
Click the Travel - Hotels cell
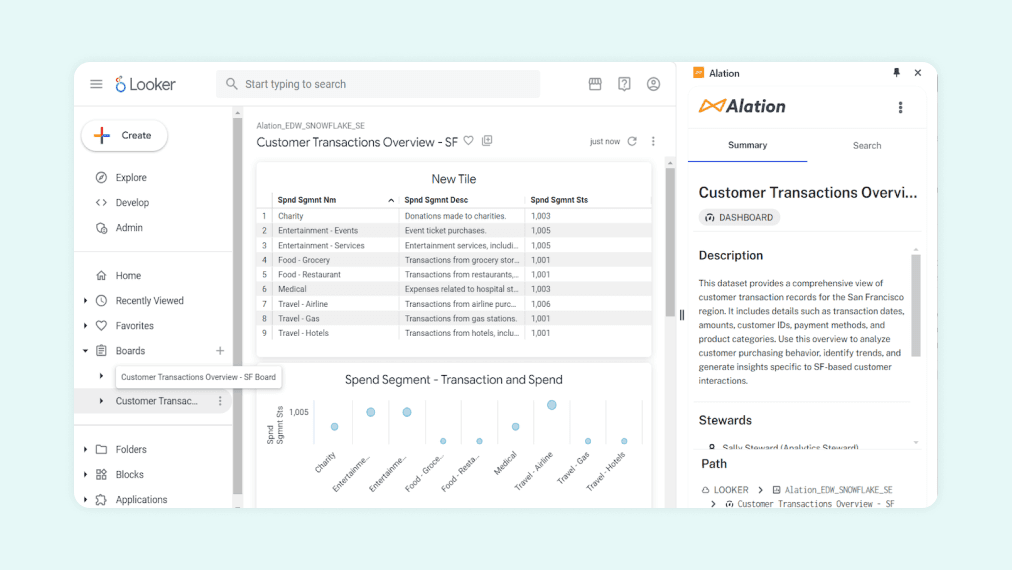tap(303, 333)
